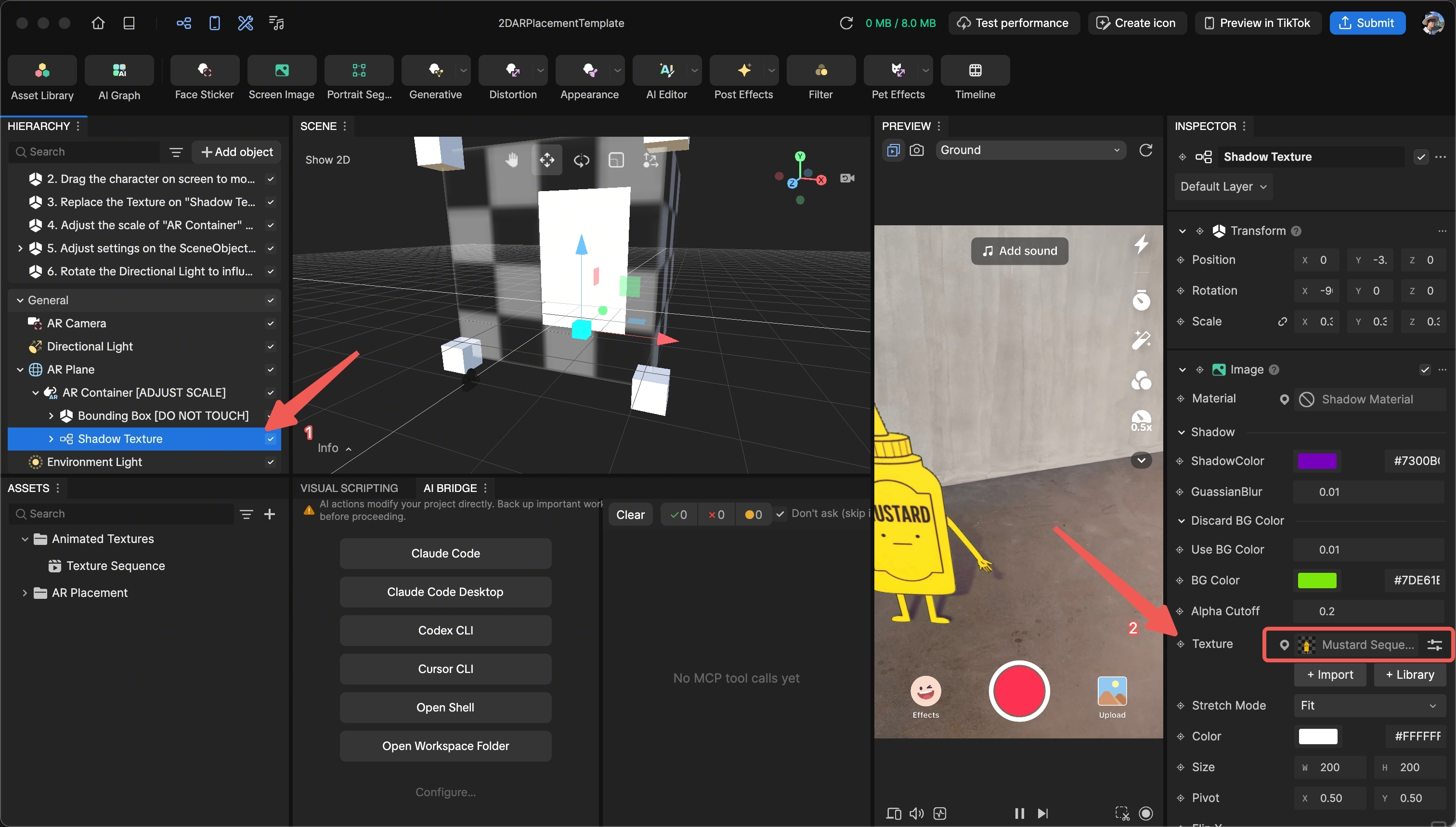This screenshot has width=1456, height=827.
Task: Select the Hierarchy panel tab
Action: tap(39, 126)
